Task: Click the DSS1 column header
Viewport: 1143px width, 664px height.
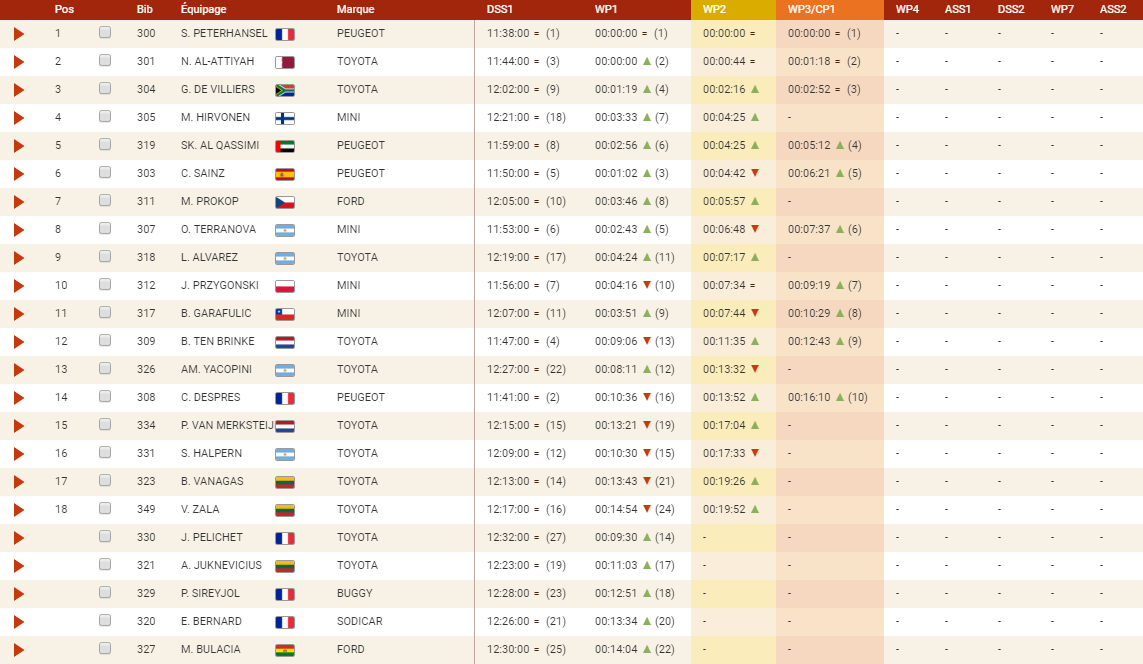Action: point(500,9)
